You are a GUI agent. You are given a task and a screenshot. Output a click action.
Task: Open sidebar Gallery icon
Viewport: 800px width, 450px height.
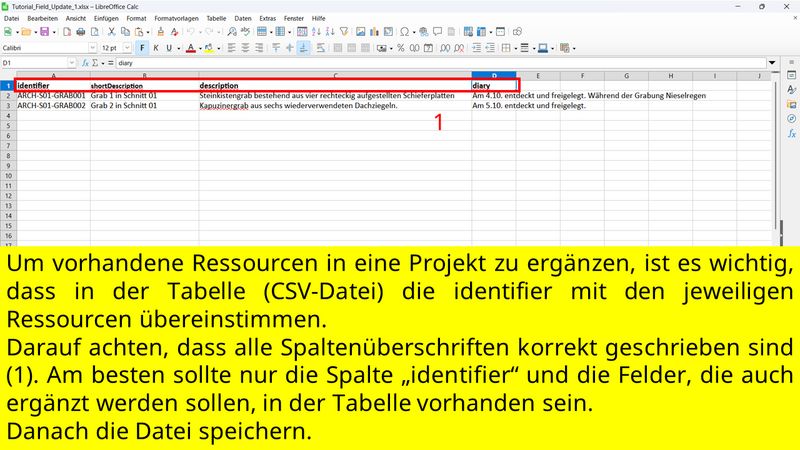pyautogui.click(x=791, y=104)
